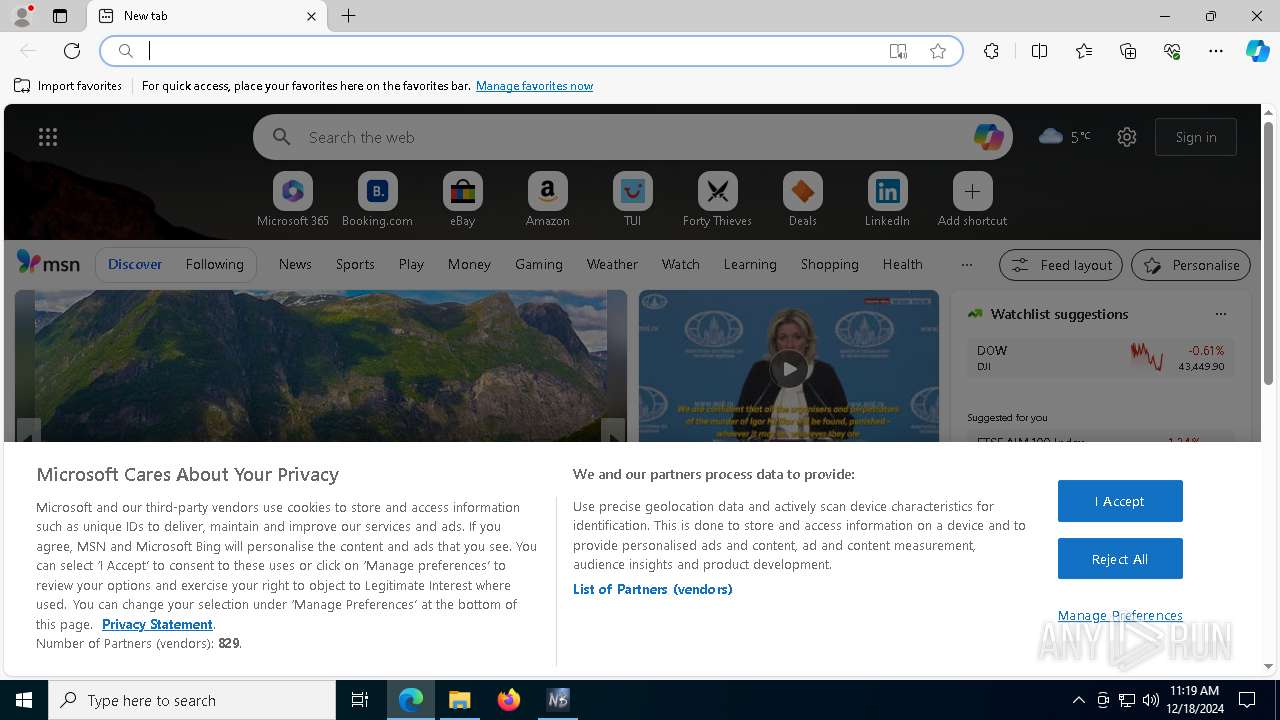Image resolution: width=1280 pixels, height=720 pixels.
Task: Launch Firefox from taskbar
Action: (509, 700)
